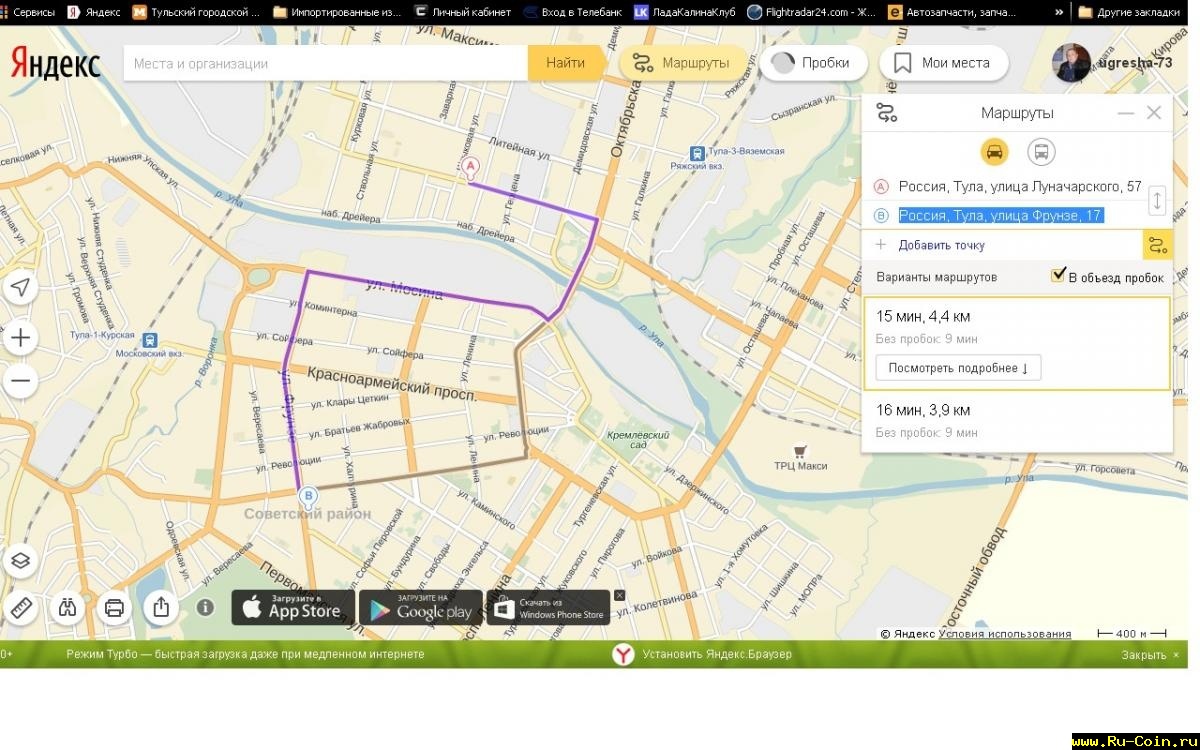The height and width of the screenshot is (750, 1200).
Task: Toggle the 'В объезд пробок' checkbox
Action: pos(1058,275)
